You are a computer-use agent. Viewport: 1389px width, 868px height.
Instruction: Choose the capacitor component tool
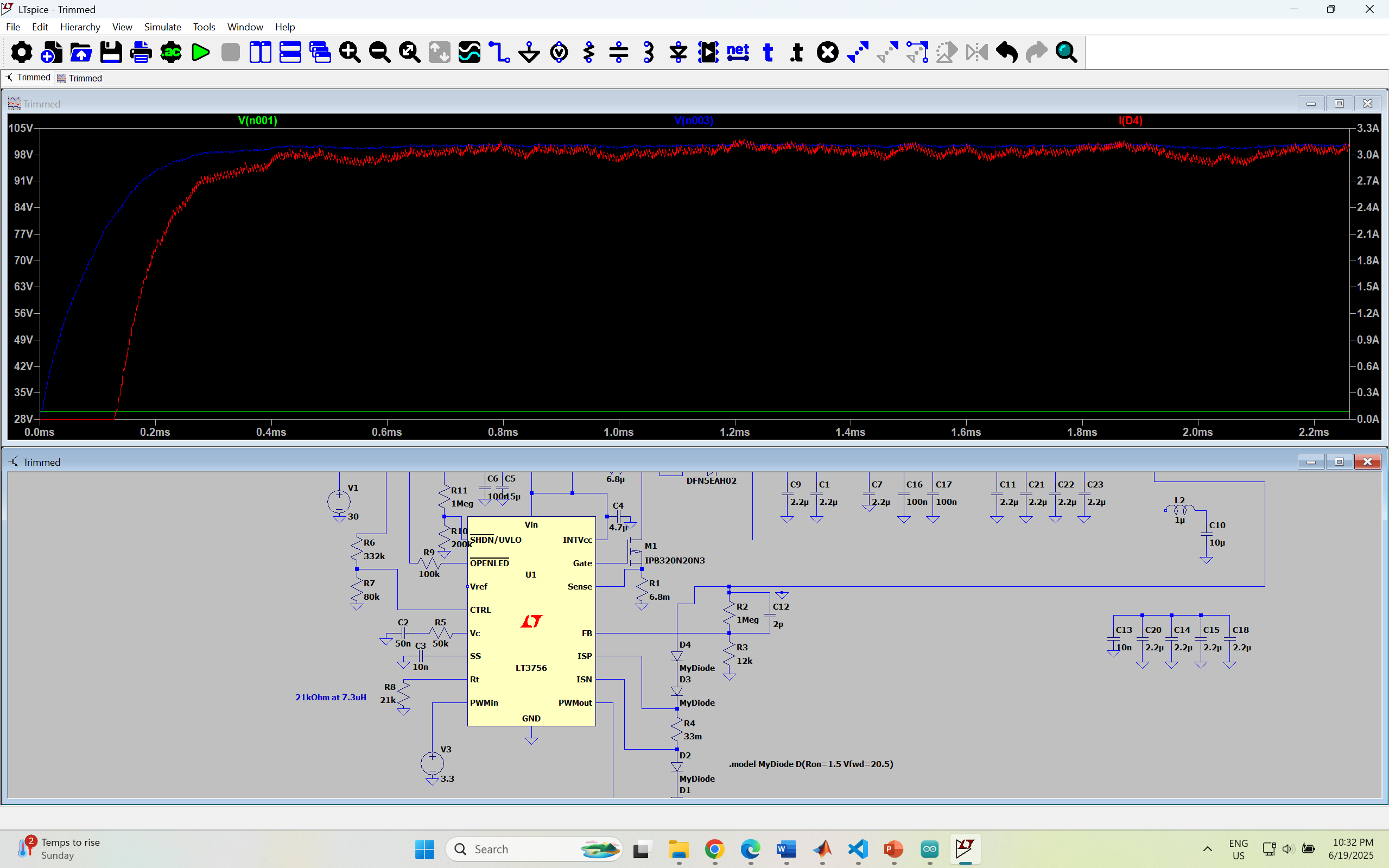point(619,53)
